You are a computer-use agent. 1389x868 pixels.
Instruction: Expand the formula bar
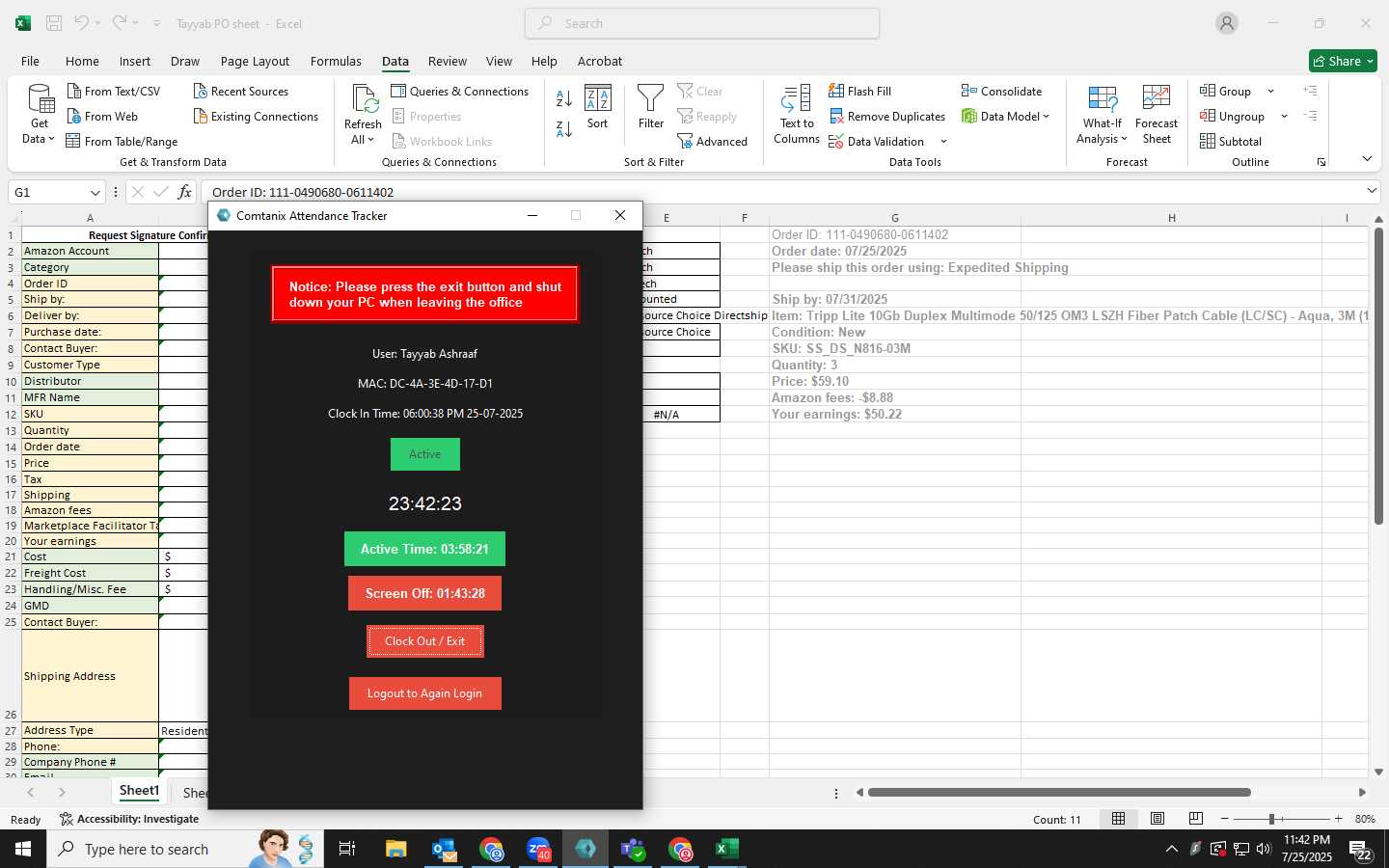(x=1371, y=191)
